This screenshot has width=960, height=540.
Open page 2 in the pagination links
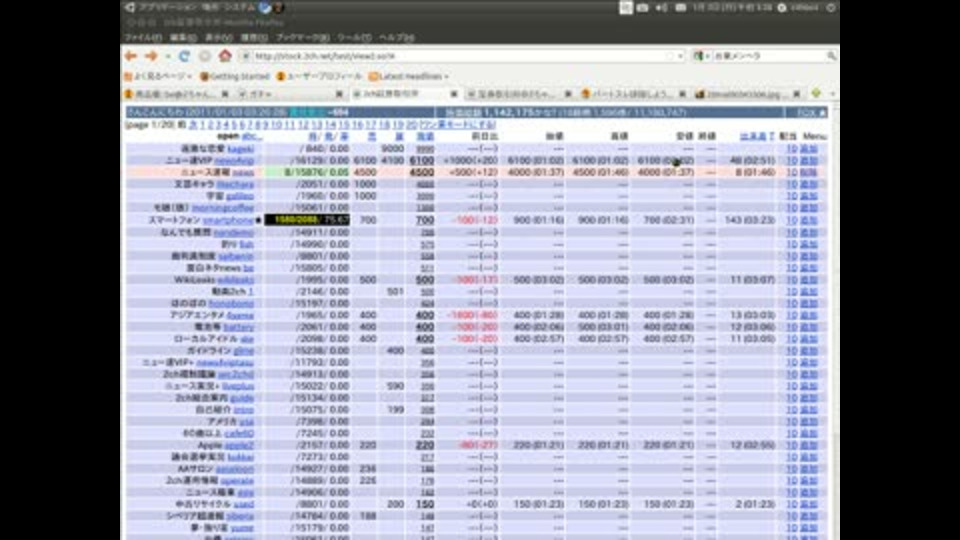pyautogui.click(x=210, y=125)
